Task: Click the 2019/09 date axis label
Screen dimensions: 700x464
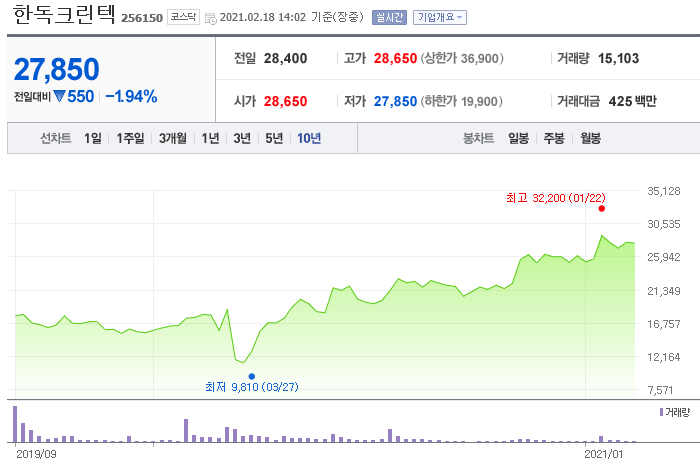Action: coord(36,454)
